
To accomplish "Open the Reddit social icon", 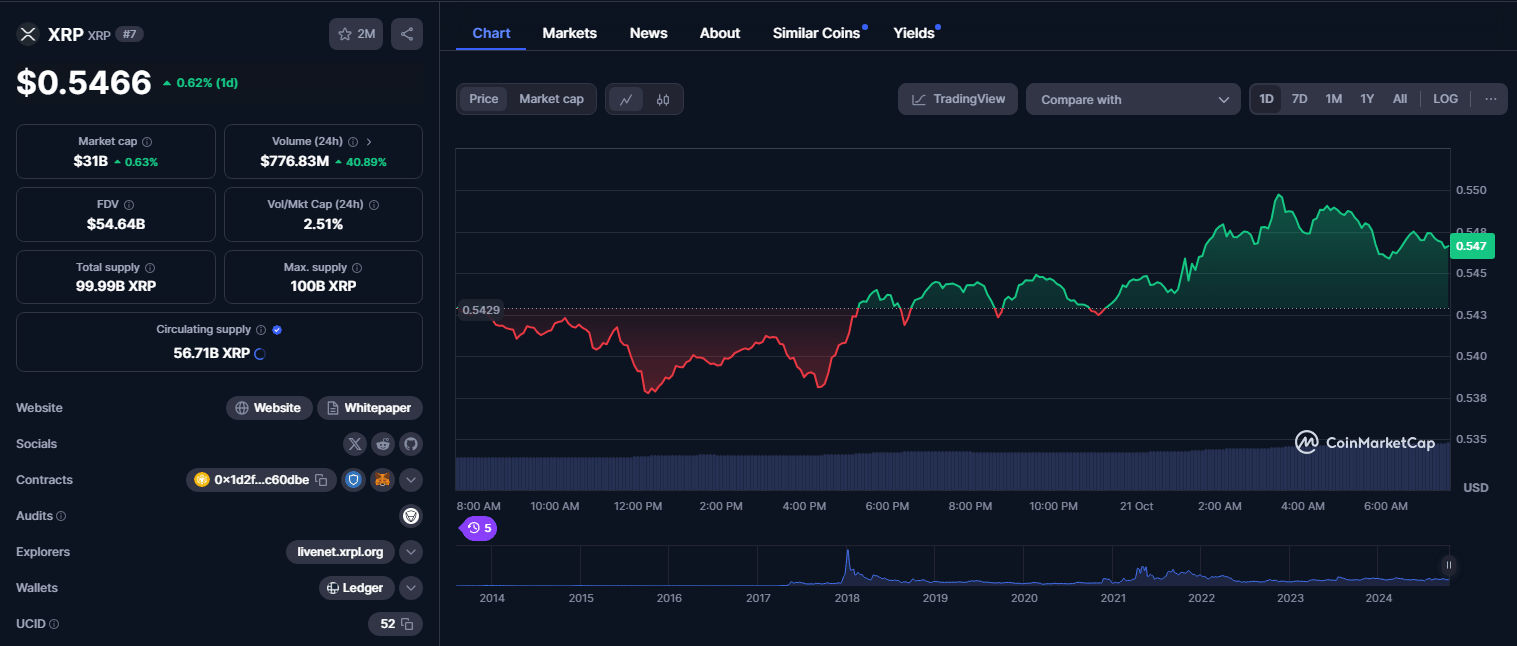I will click(x=383, y=444).
